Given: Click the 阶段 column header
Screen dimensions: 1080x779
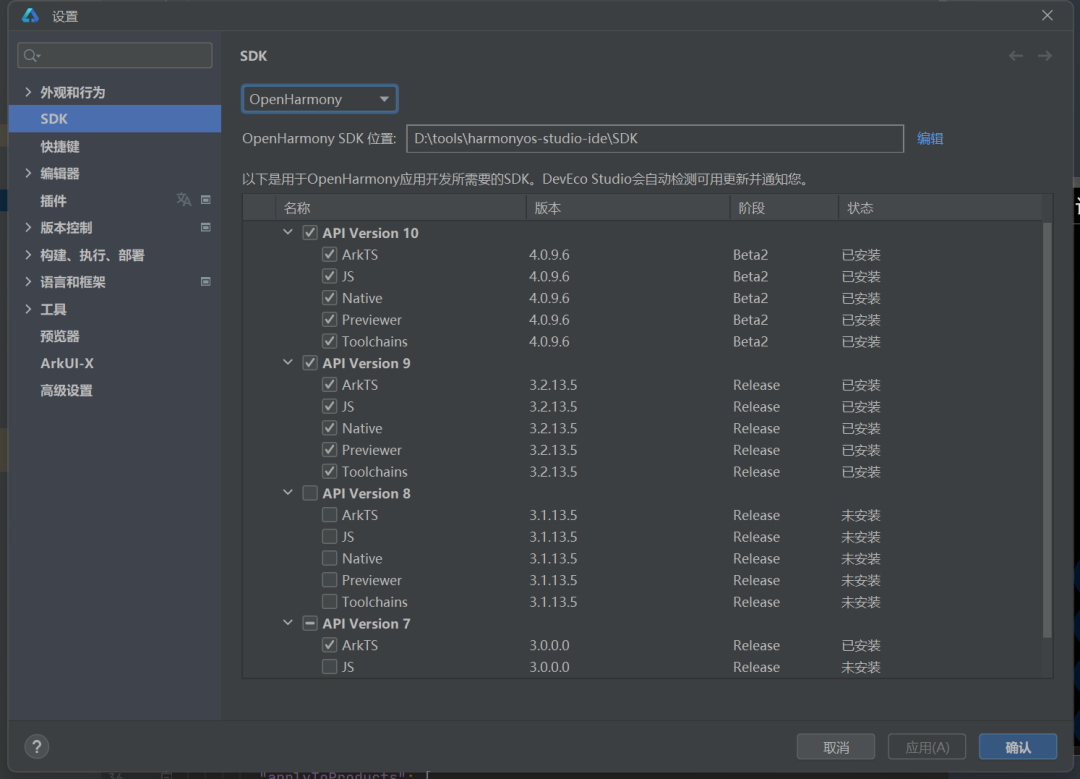Looking at the screenshot, I should point(784,207).
